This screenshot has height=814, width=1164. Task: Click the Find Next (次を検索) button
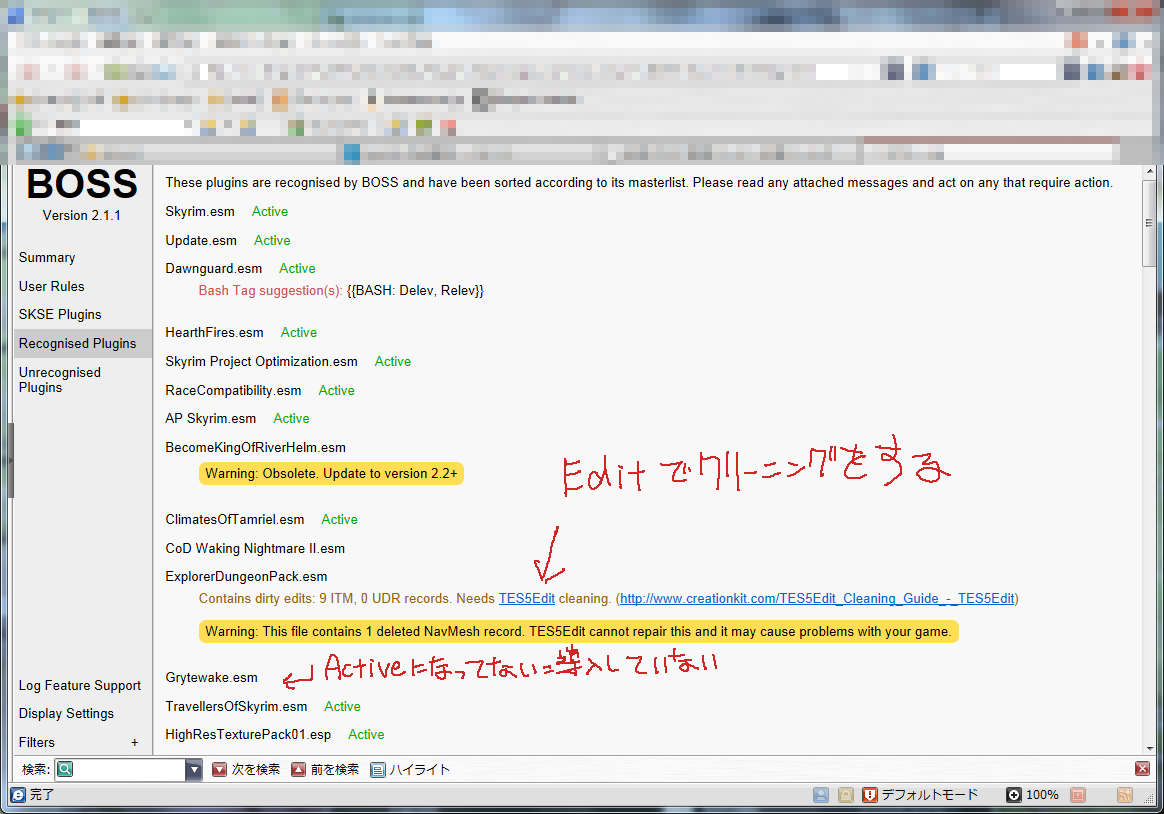point(246,769)
